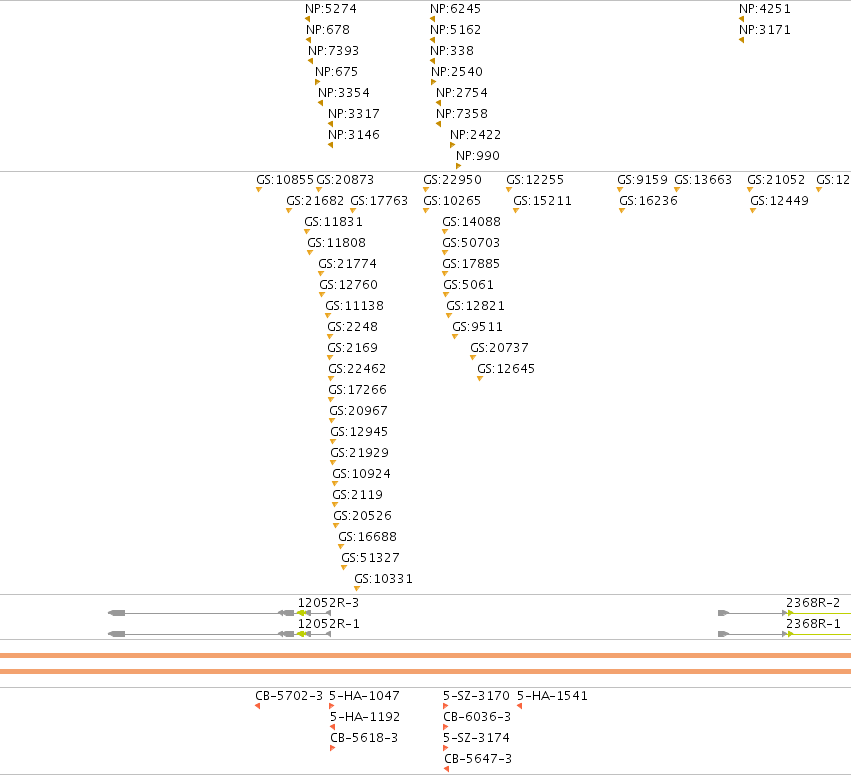Select GS:12255 insertion

click(x=535, y=180)
